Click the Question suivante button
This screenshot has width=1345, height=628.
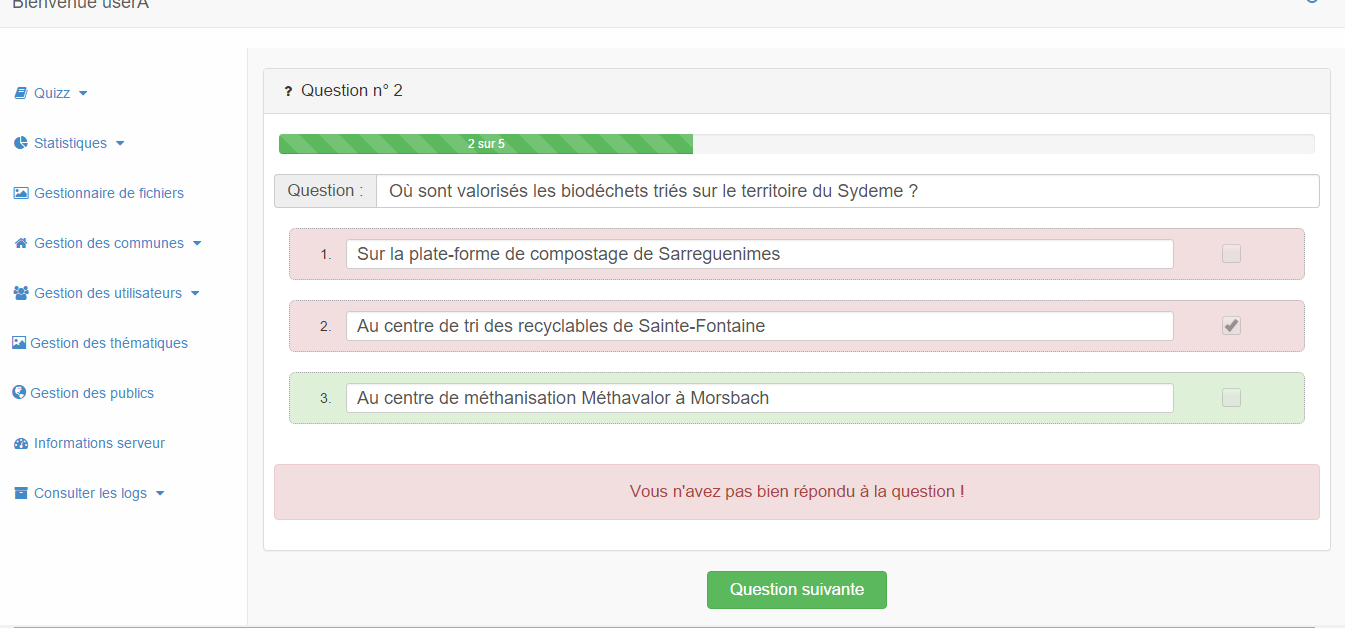point(796,590)
